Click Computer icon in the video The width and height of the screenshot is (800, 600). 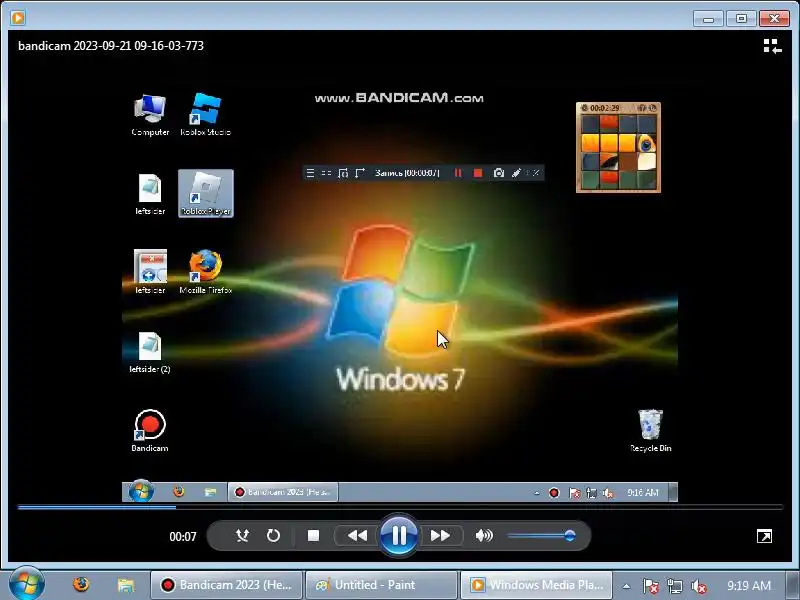click(x=150, y=115)
